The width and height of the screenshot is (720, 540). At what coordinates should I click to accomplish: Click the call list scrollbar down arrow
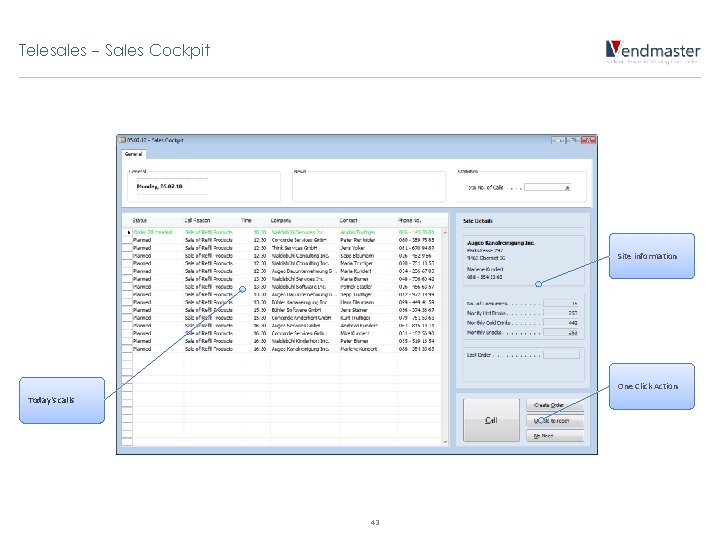[445, 442]
